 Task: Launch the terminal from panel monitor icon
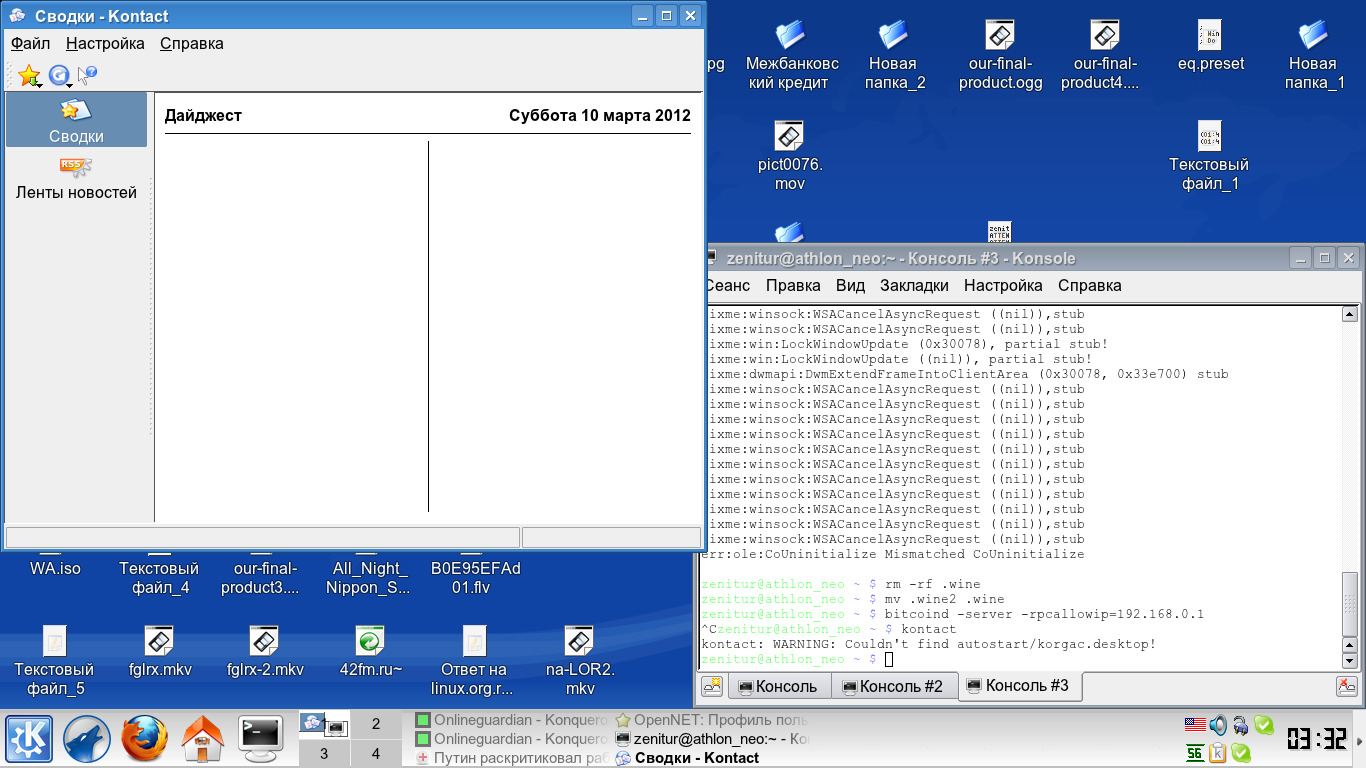click(x=261, y=740)
